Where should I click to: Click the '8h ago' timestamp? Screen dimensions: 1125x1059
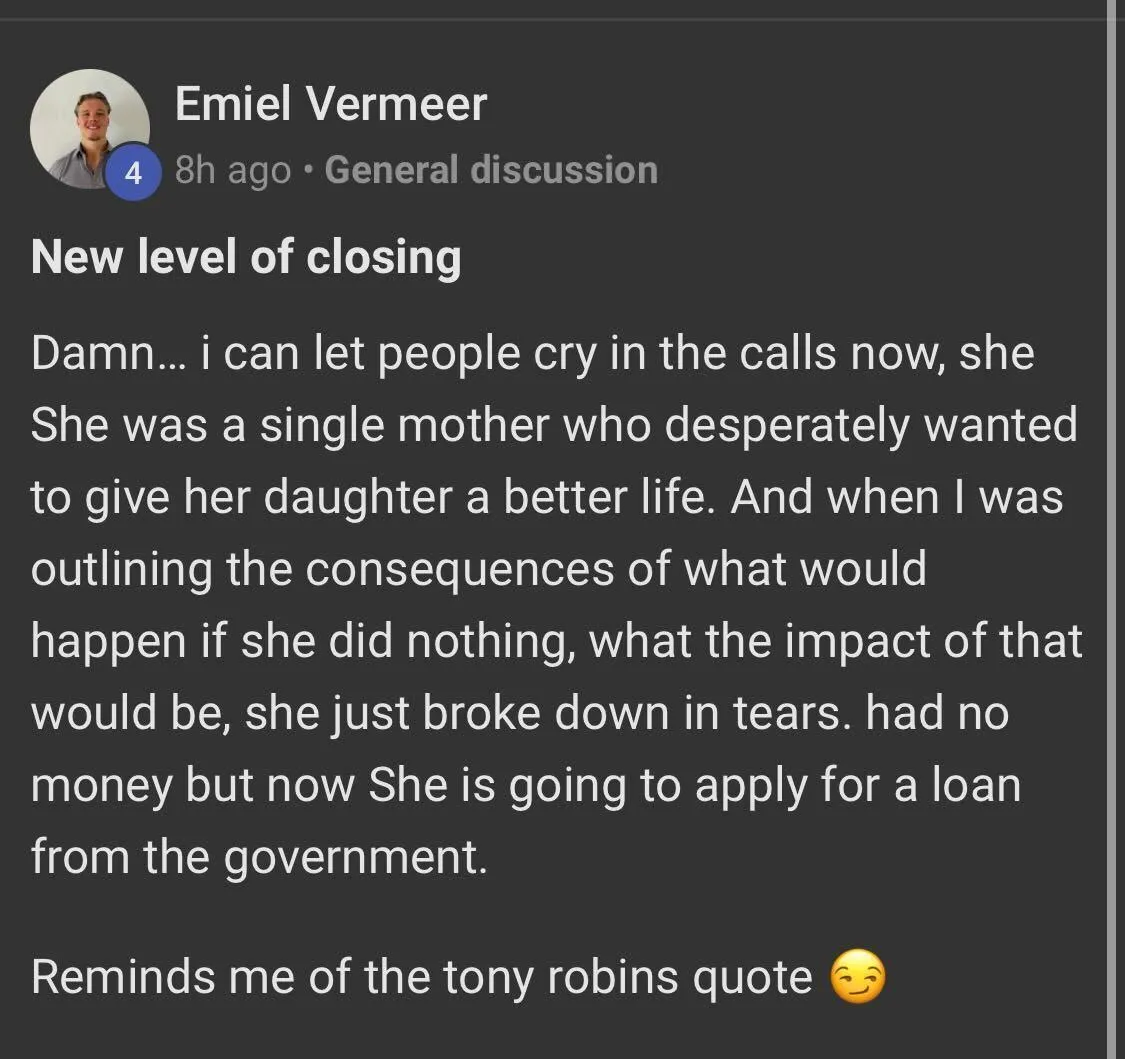tap(233, 171)
